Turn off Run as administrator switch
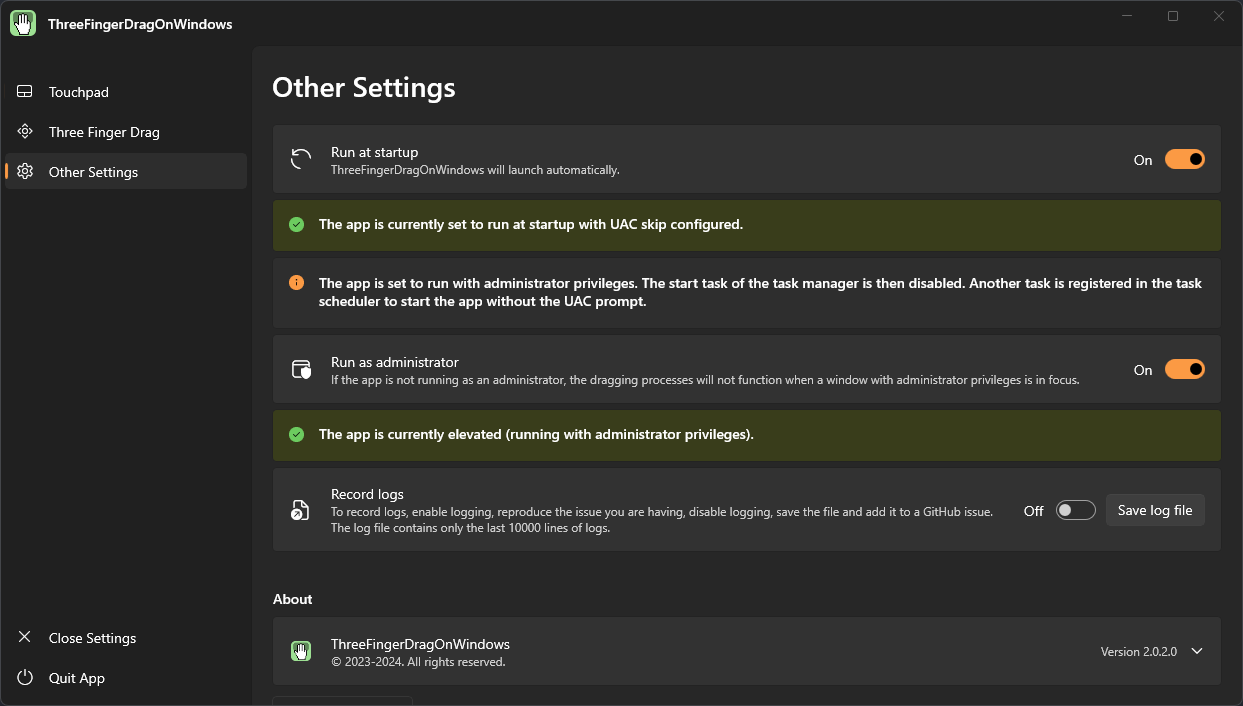The width and height of the screenshot is (1243, 706). 1184,370
